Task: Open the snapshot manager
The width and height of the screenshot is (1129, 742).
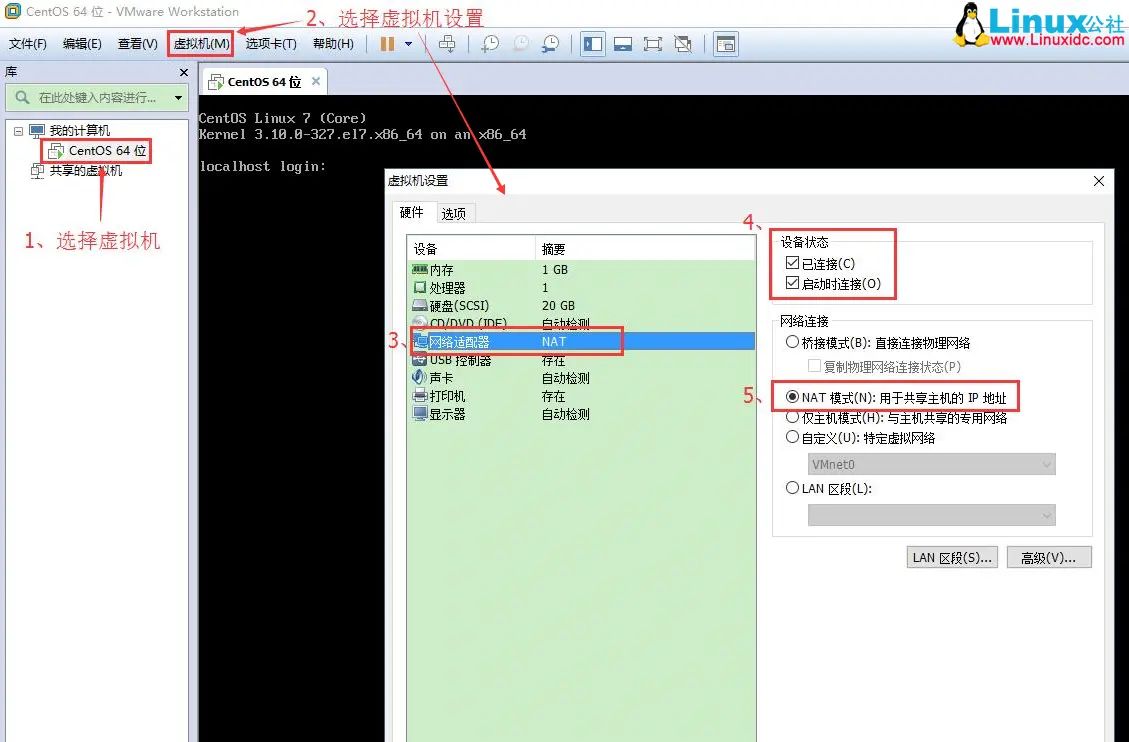Action: coord(551,42)
